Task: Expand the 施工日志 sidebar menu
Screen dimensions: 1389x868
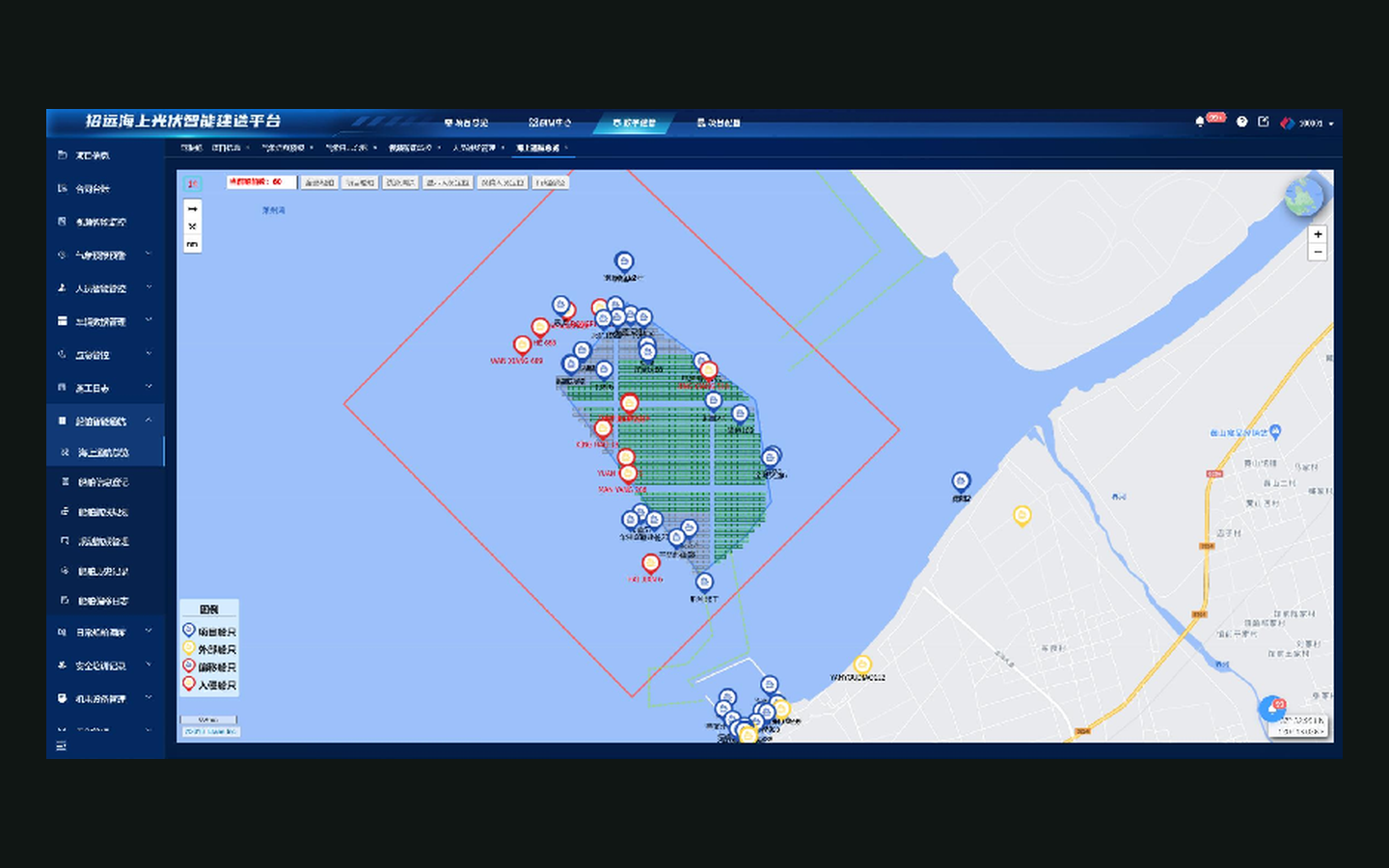Action: 105,388
